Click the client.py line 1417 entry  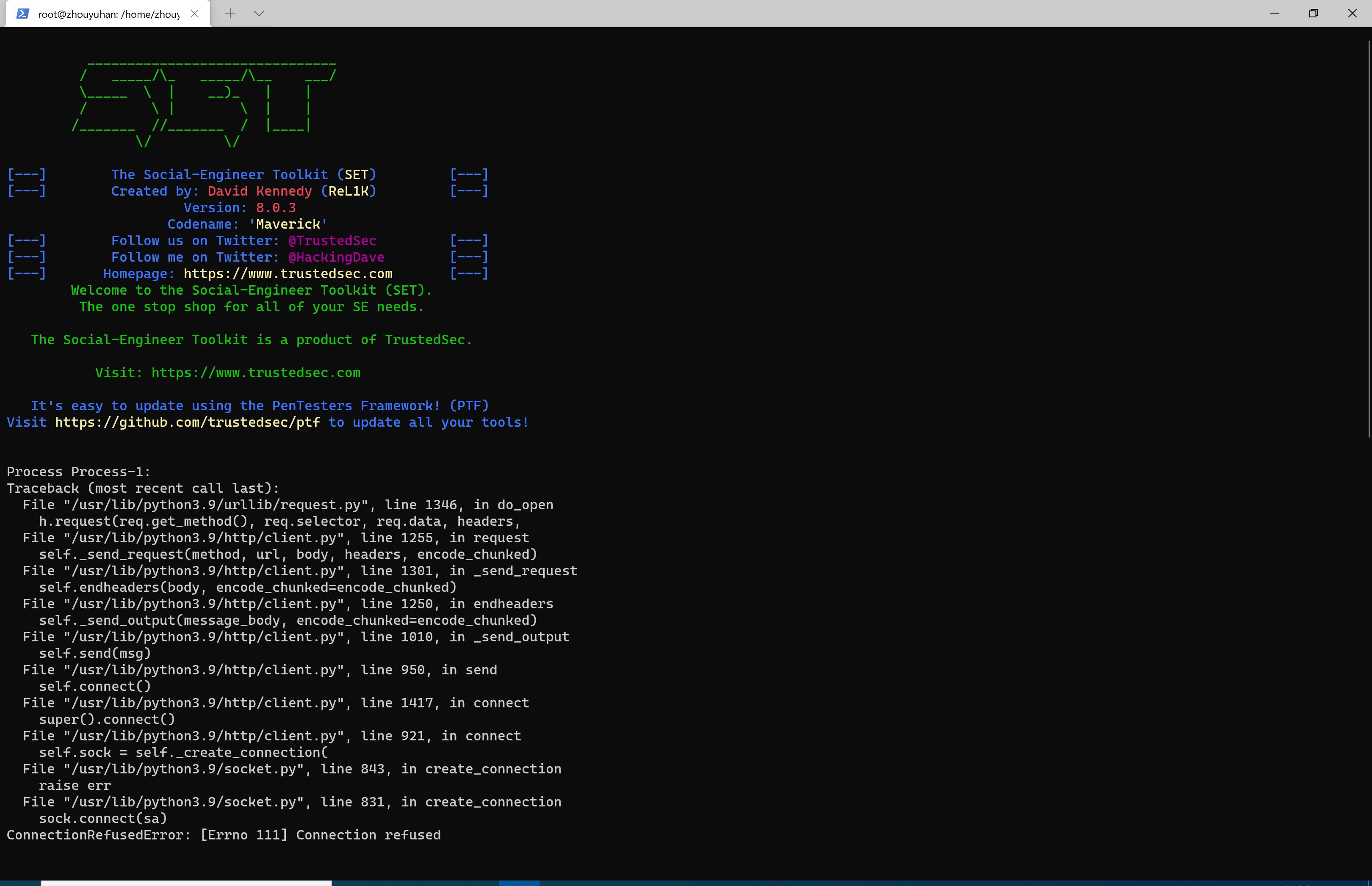point(276,703)
